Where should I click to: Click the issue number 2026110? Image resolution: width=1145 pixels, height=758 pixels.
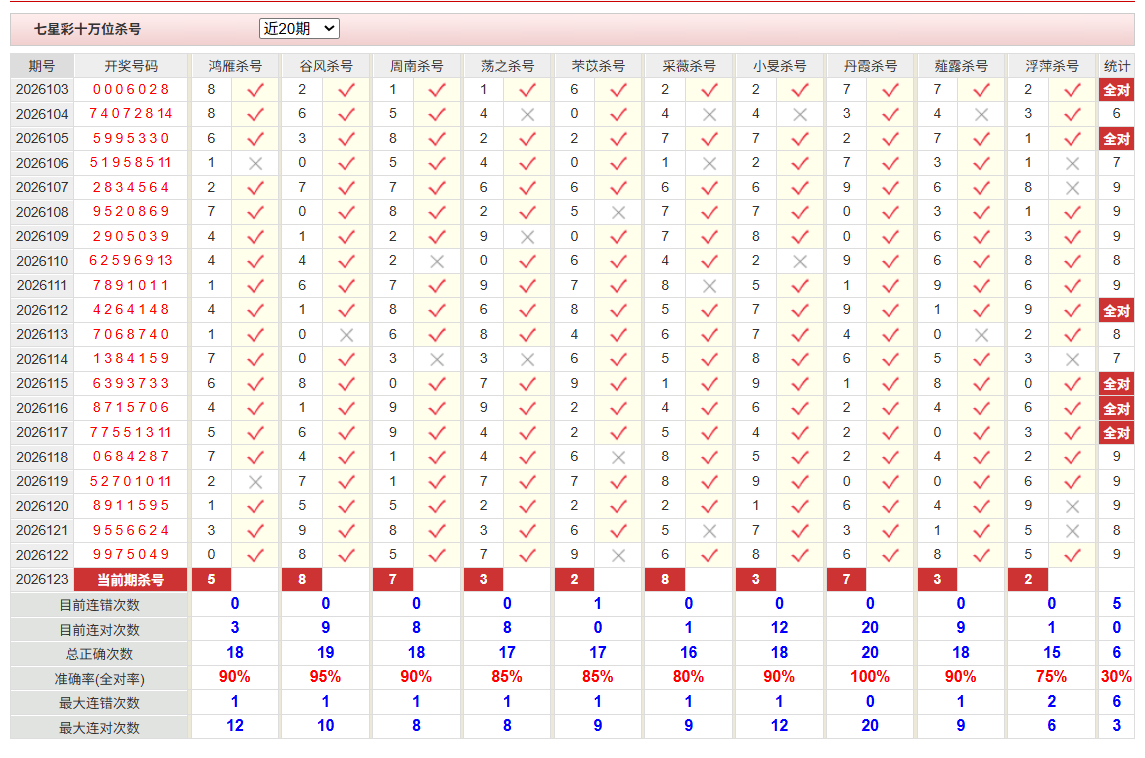pos(42,261)
